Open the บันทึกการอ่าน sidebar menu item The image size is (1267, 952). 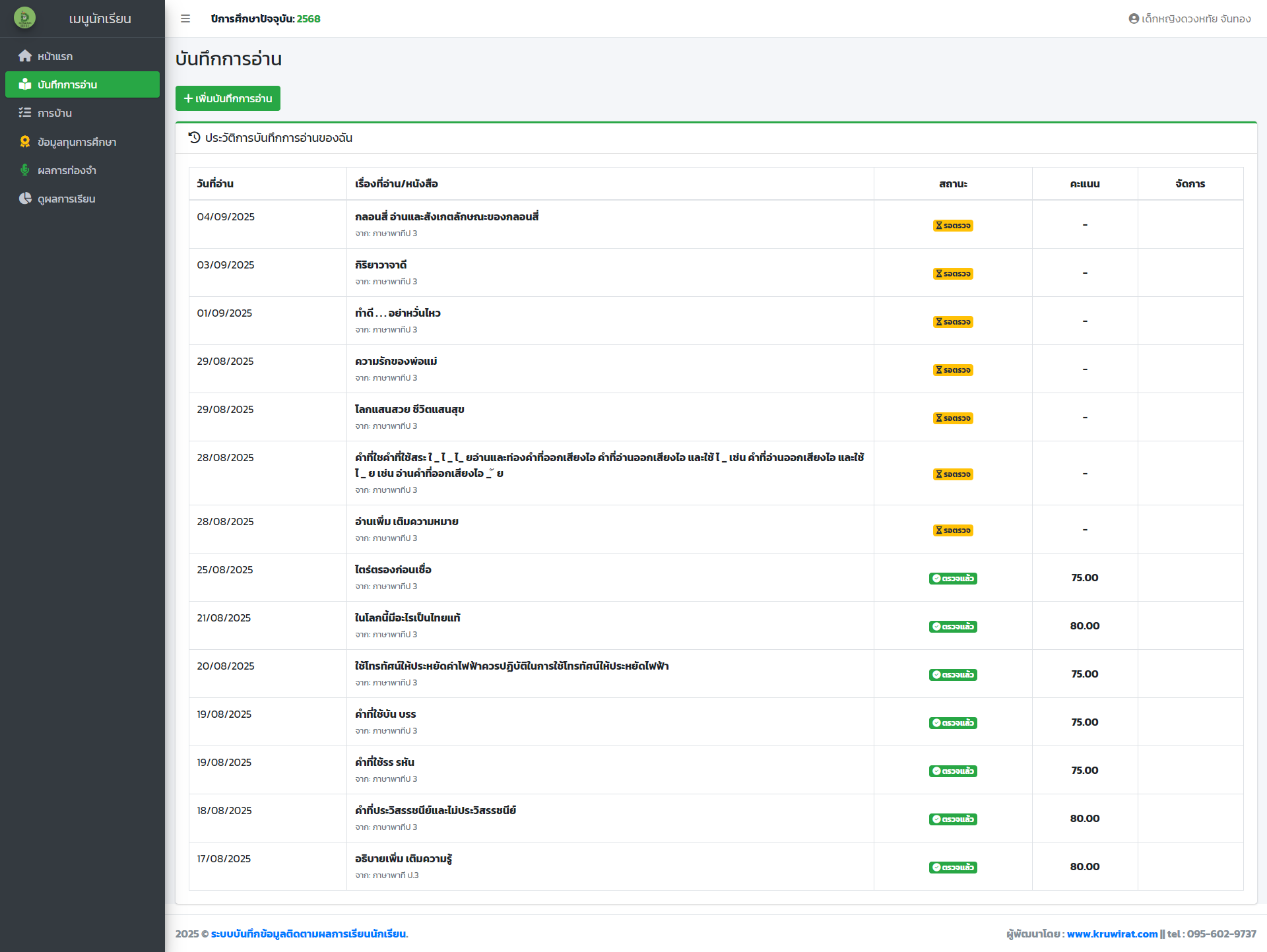point(82,84)
